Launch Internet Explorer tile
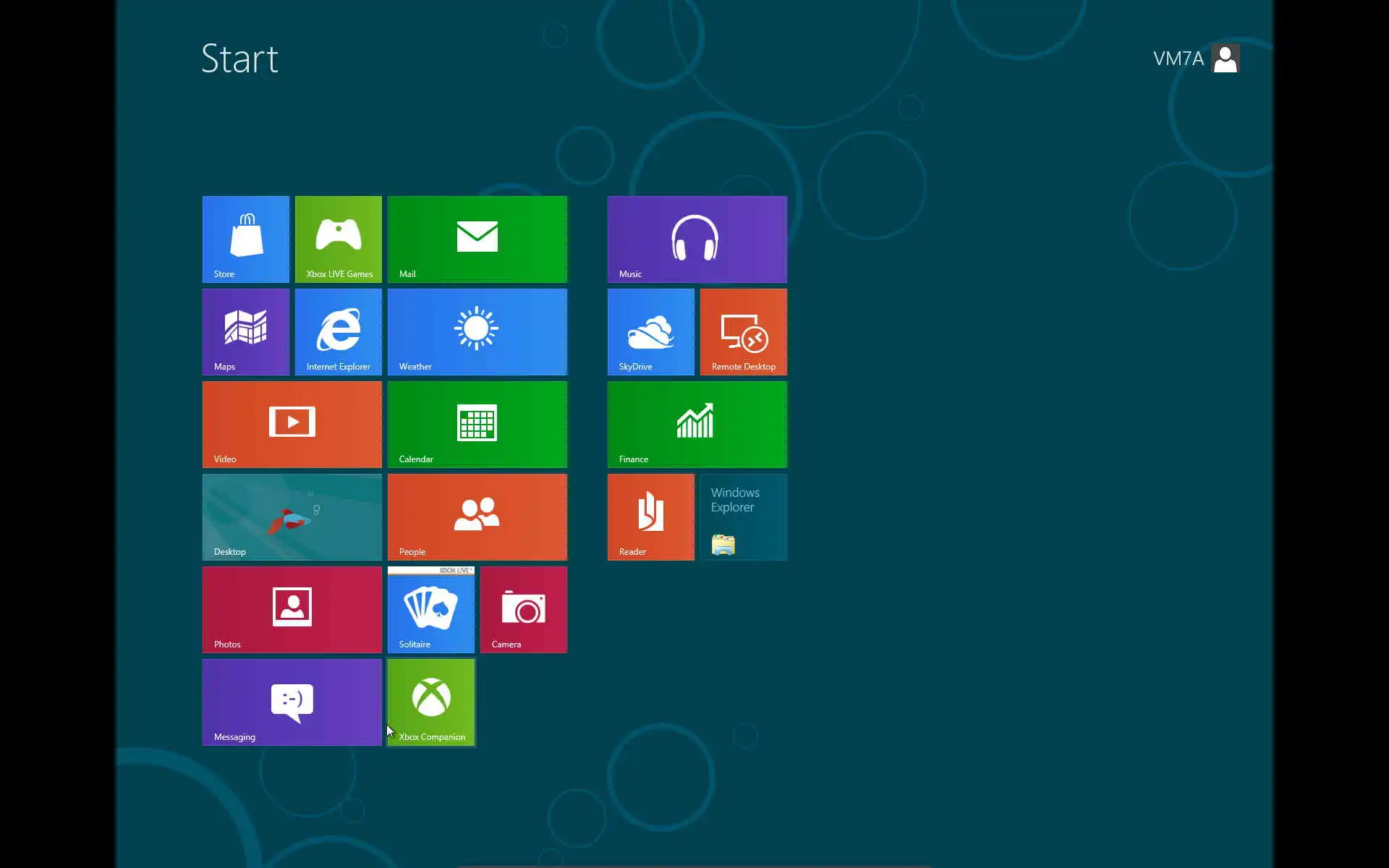 pyautogui.click(x=338, y=331)
